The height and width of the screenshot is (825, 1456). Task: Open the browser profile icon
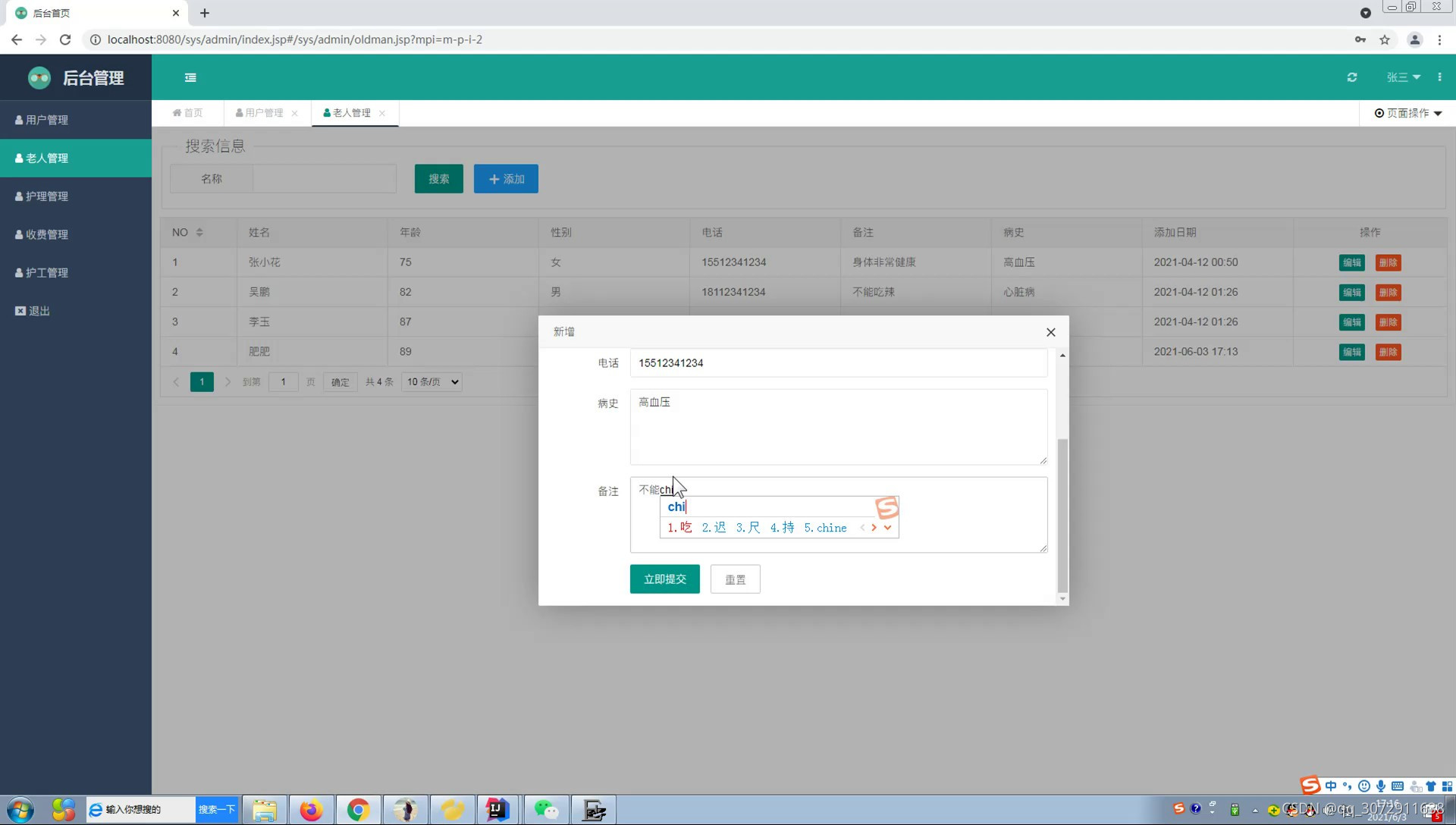1414,39
